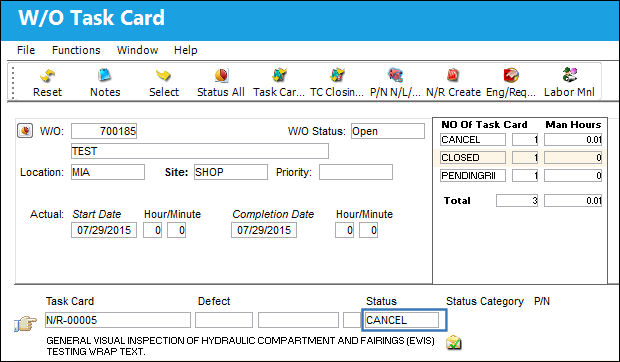Screen dimensions: 620x362
Task: Select the PENDINGRII row in summary
Action: (x=521, y=175)
